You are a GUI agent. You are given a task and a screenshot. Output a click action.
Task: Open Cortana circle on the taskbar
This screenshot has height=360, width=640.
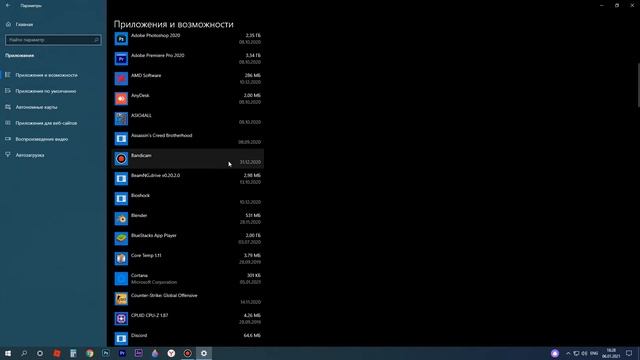pyautogui.click(x=40, y=353)
